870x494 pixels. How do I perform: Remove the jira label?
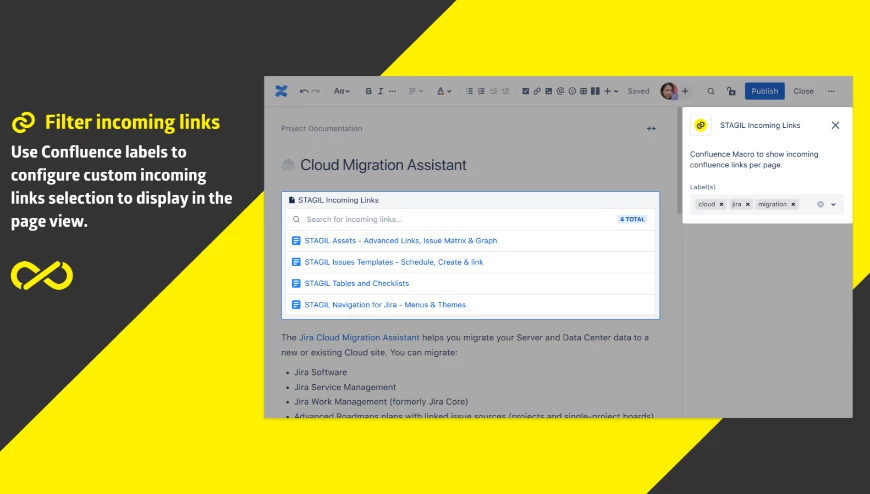tap(747, 204)
